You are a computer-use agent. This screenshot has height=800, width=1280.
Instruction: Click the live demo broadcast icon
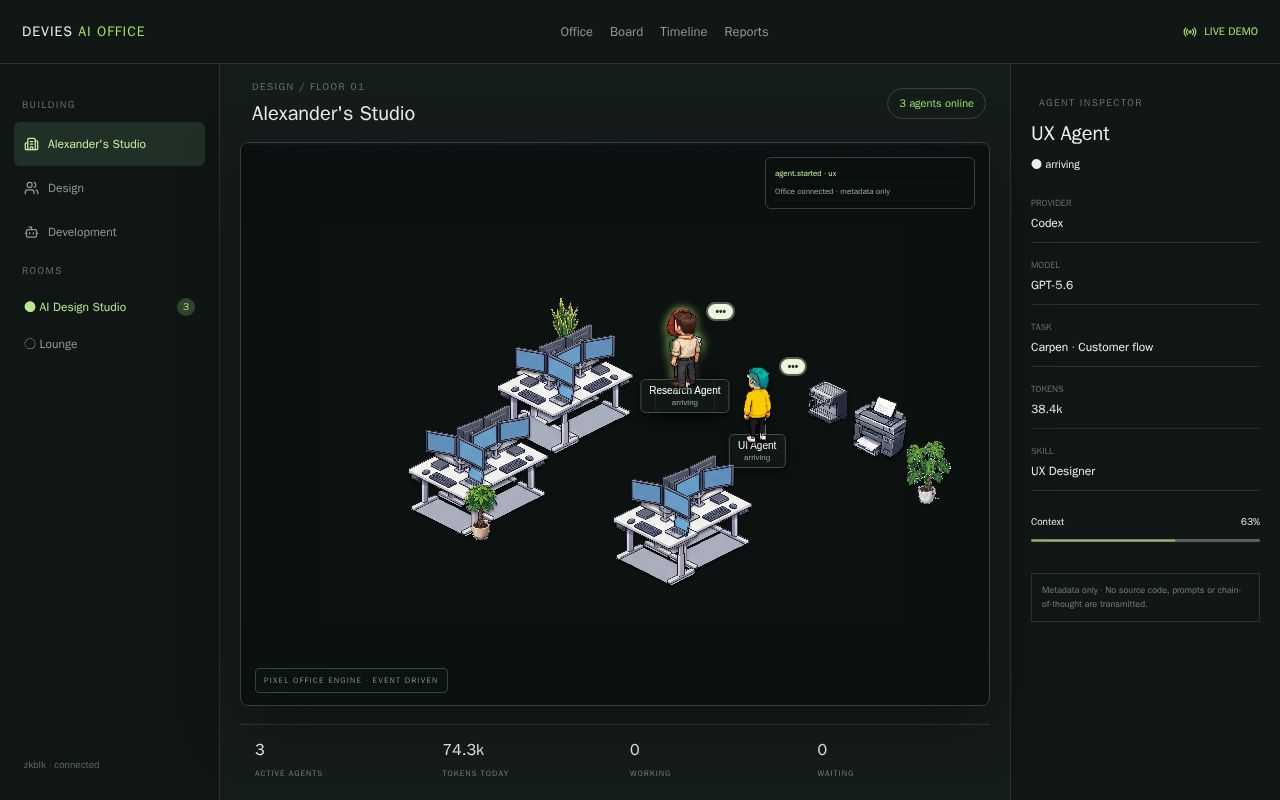point(1190,32)
